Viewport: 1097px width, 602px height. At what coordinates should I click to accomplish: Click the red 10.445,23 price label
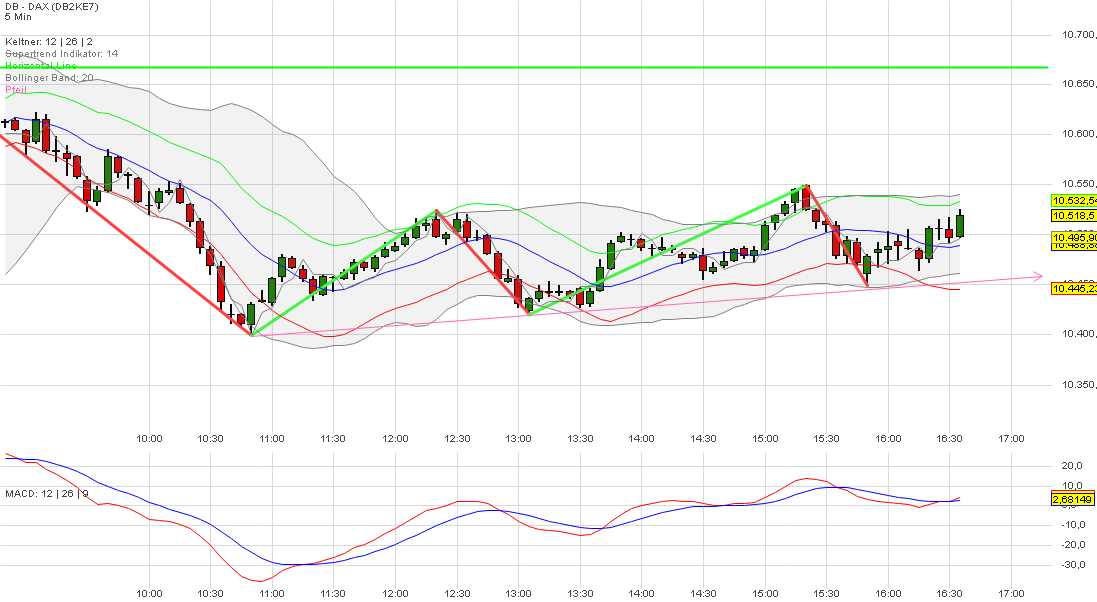pos(1073,289)
